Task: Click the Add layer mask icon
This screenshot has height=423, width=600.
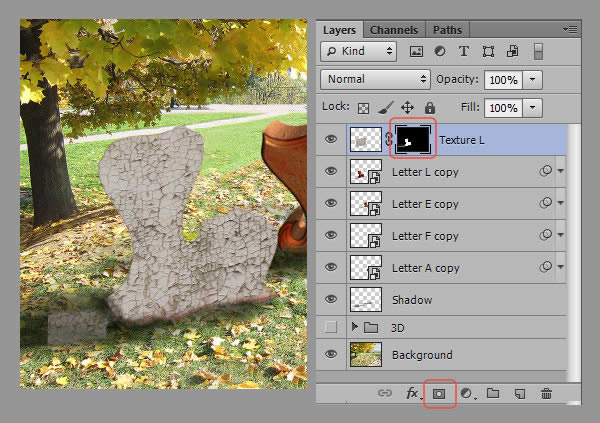Action: click(439, 394)
